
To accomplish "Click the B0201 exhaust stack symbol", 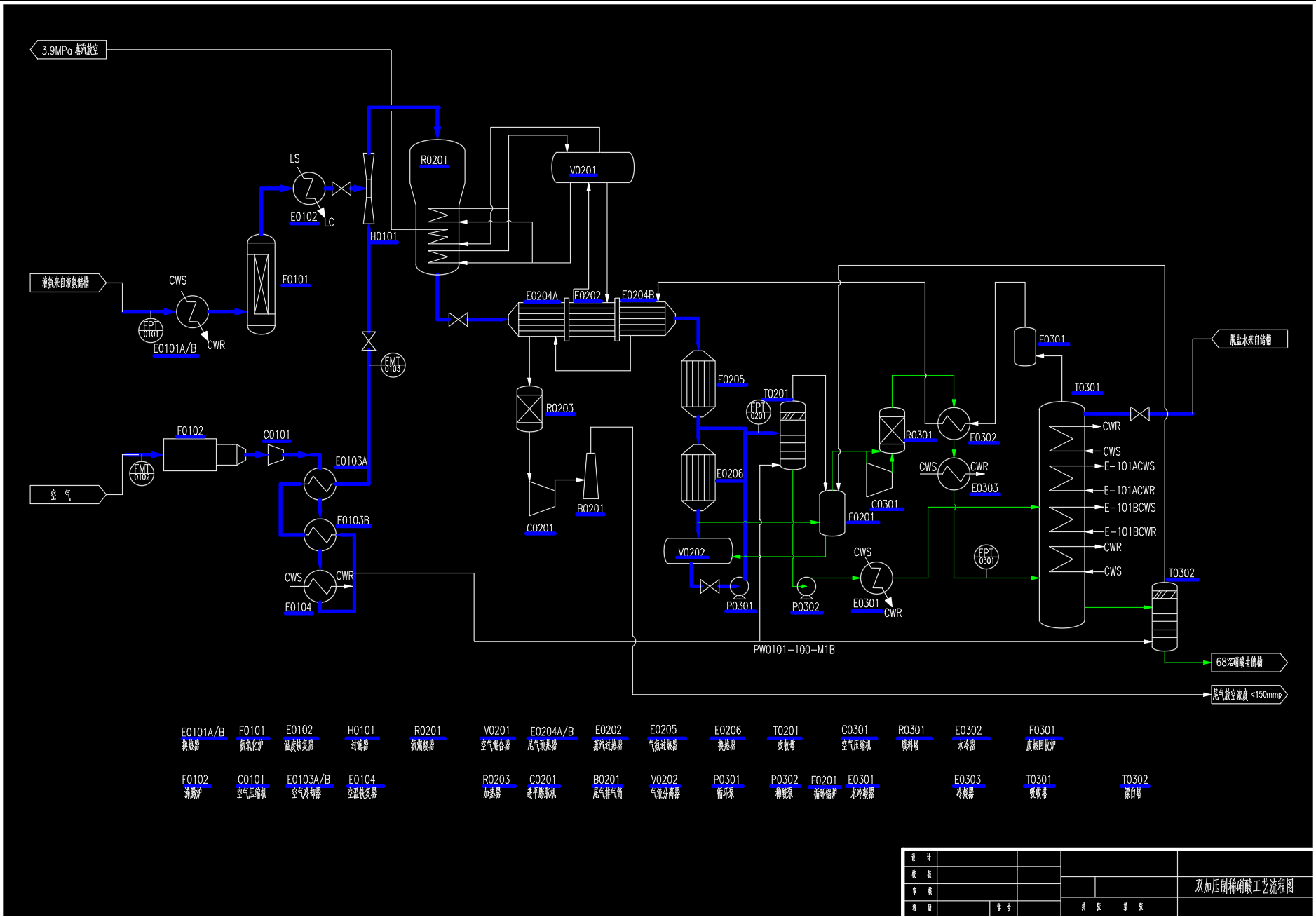I will (590, 477).
